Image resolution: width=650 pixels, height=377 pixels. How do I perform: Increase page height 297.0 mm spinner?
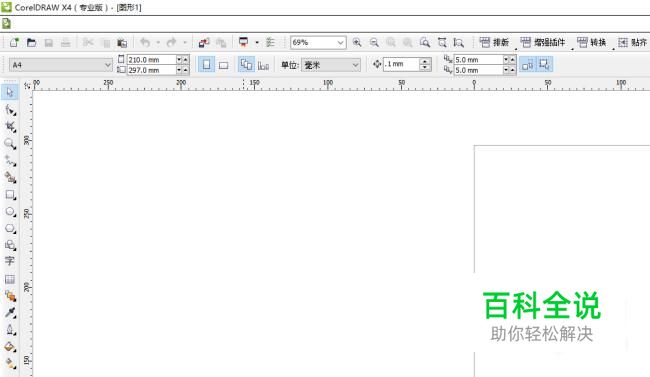point(185,70)
